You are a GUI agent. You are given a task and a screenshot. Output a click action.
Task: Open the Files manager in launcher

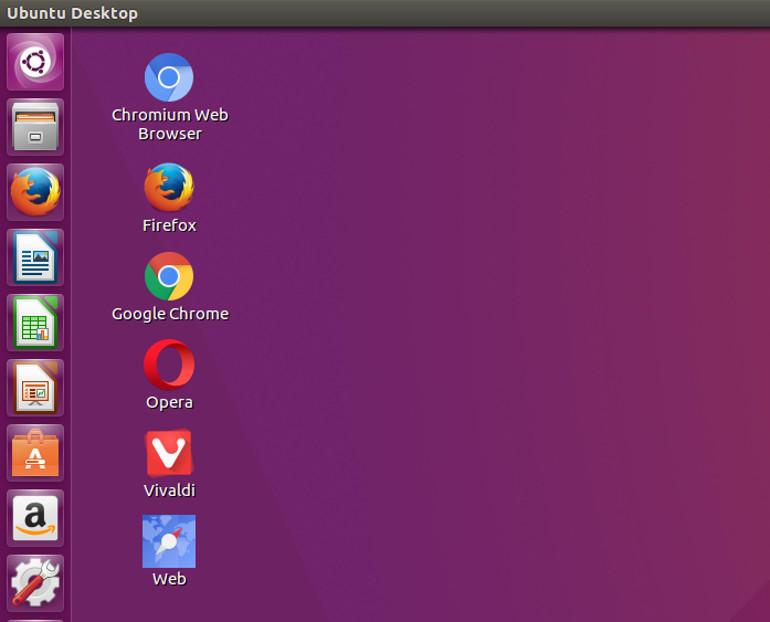[x=36, y=127]
